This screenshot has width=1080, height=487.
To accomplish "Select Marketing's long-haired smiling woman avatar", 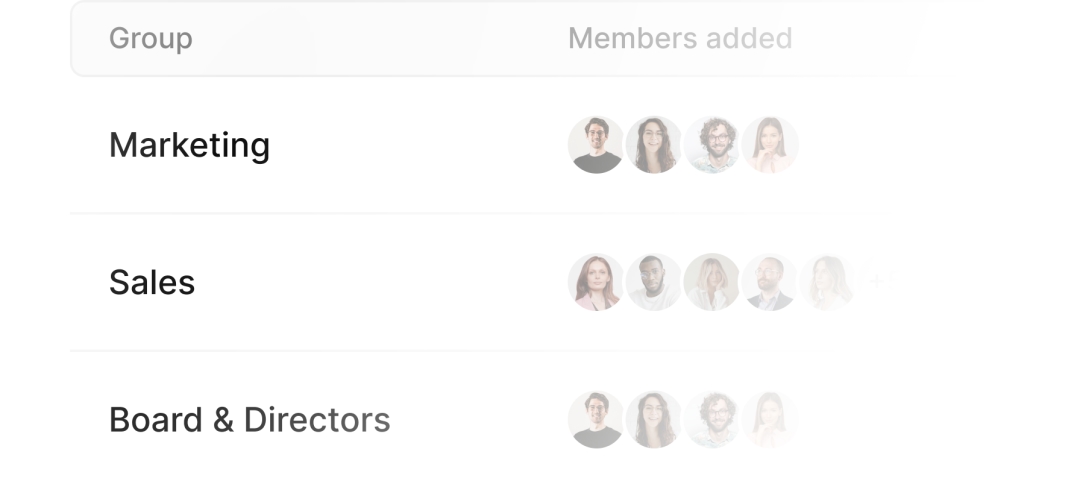I will [654, 145].
